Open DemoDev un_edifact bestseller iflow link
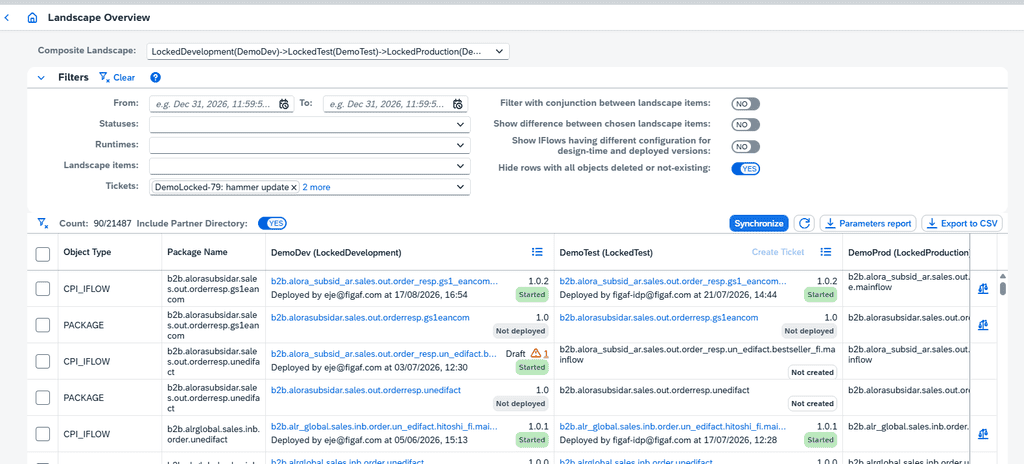Screen dimensions: 1024x464 [x=384, y=354]
